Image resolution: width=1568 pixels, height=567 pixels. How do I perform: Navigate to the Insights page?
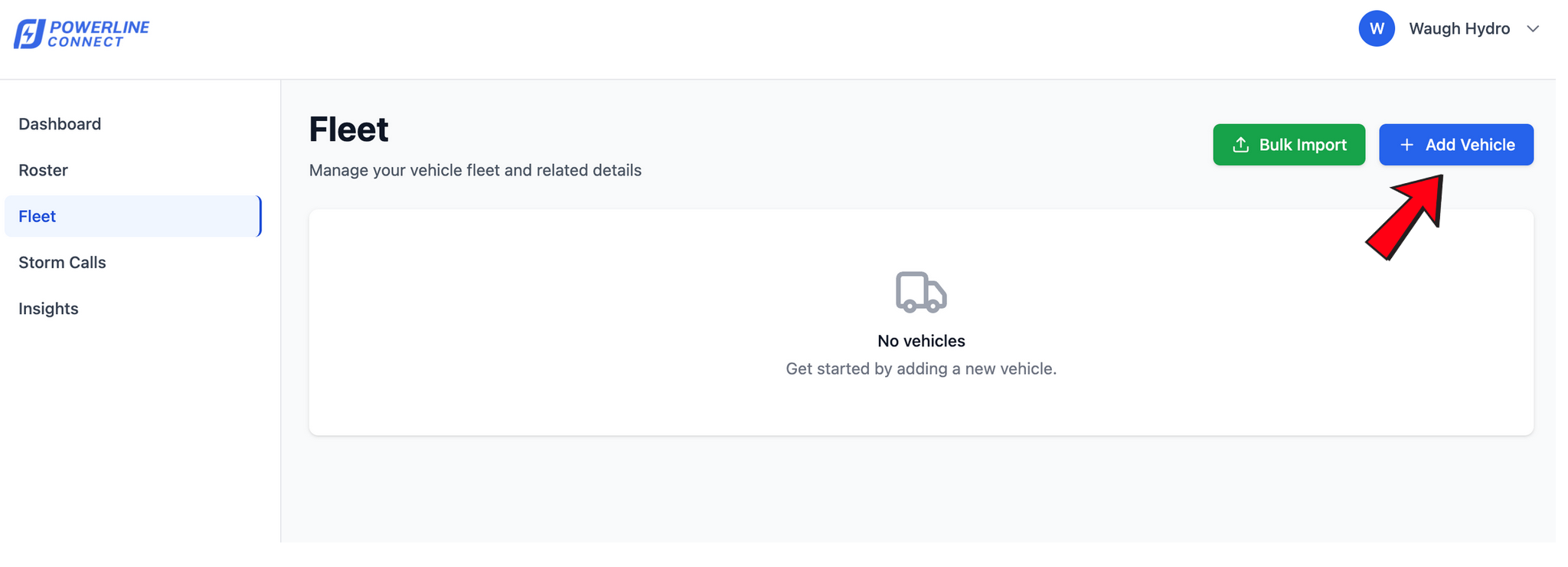[48, 308]
